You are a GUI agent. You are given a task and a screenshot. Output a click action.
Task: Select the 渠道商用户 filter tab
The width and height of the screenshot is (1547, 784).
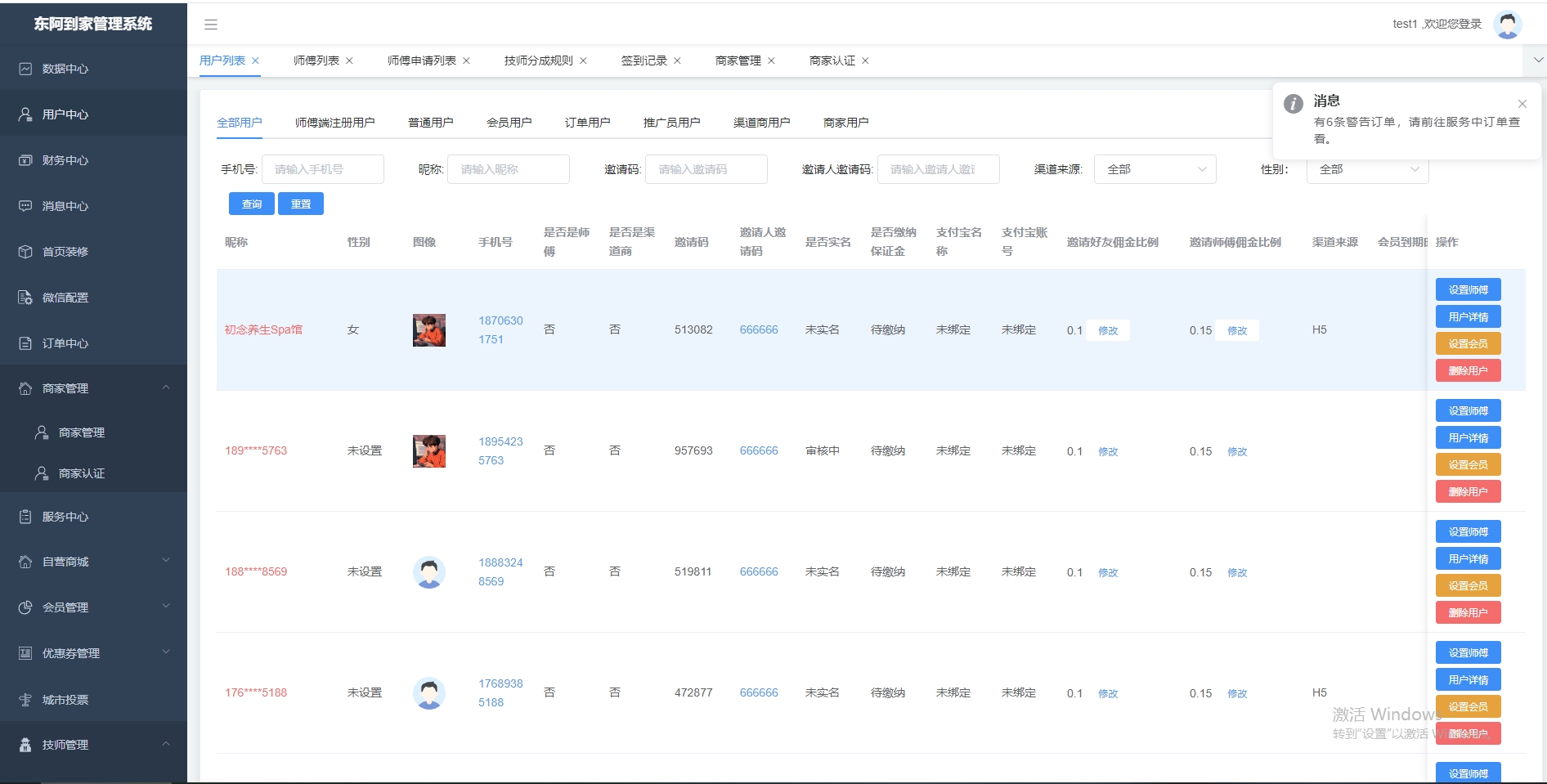762,123
